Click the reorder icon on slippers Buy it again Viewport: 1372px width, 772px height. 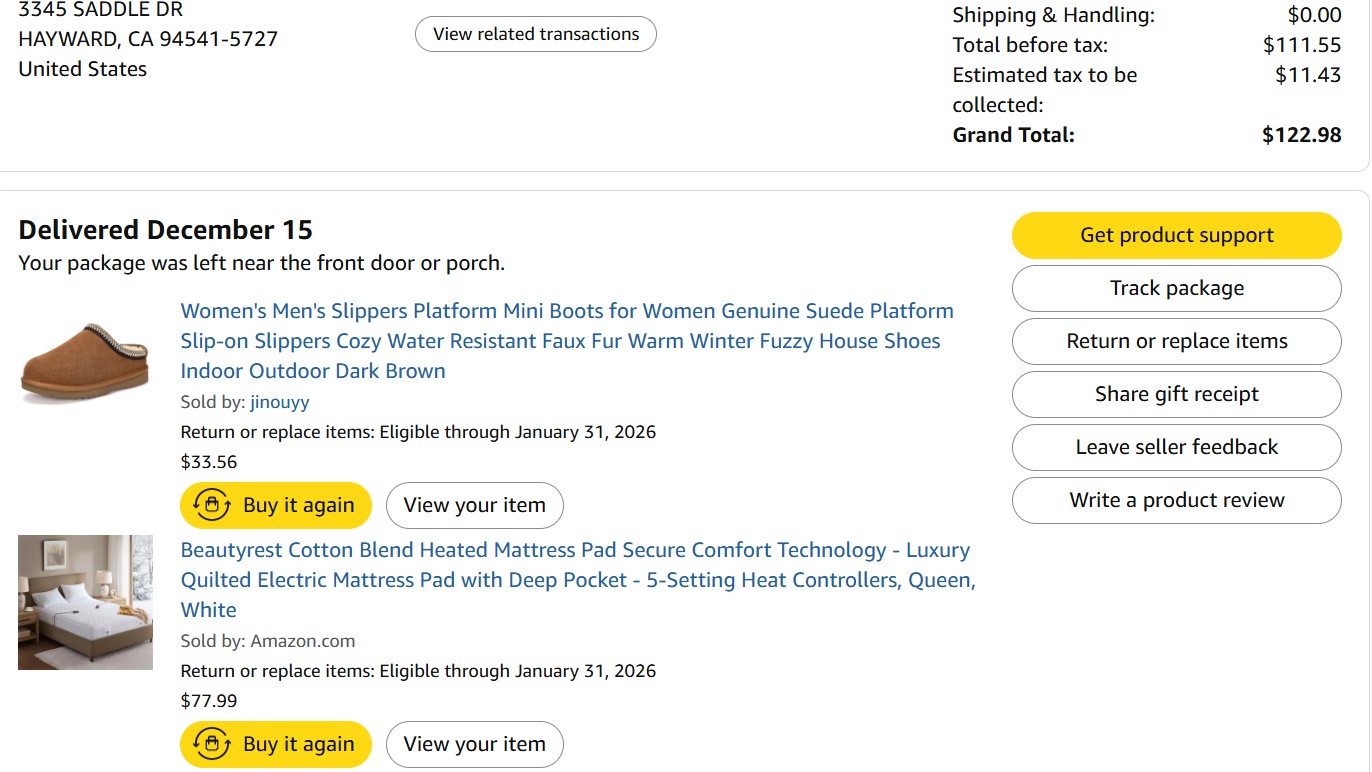point(211,505)
